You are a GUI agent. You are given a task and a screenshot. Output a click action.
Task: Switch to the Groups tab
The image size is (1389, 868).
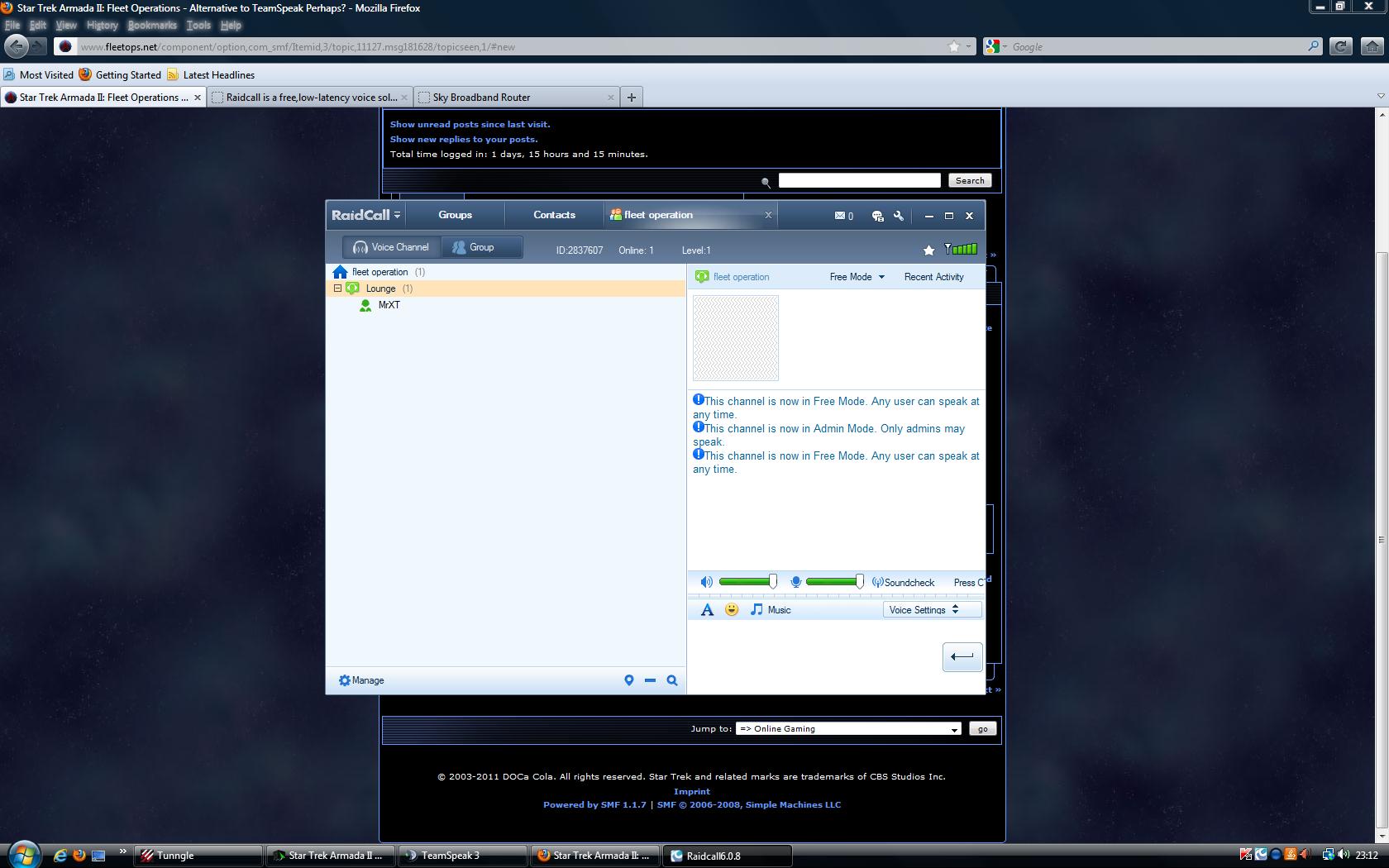click(x=455, y=215)
